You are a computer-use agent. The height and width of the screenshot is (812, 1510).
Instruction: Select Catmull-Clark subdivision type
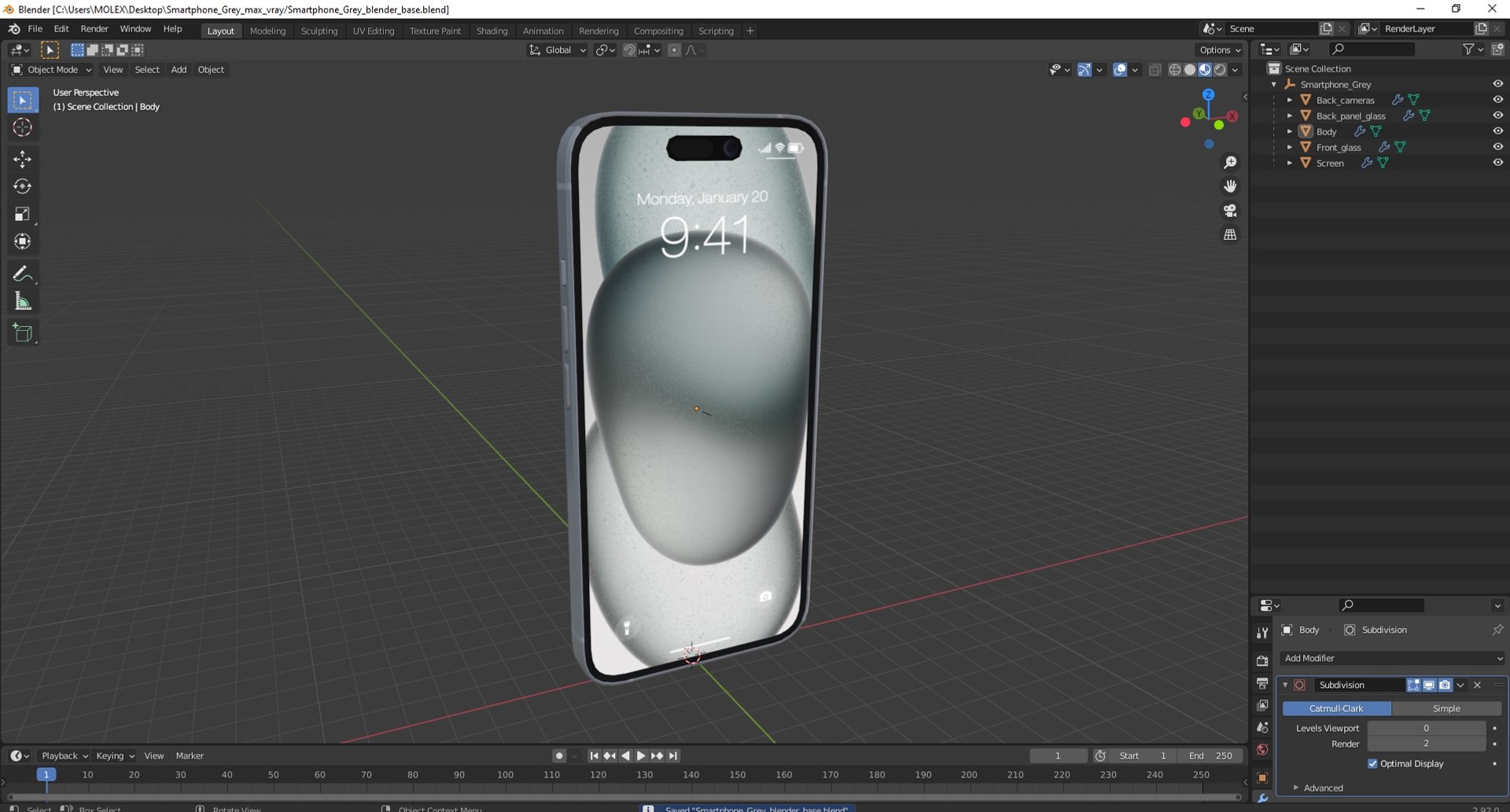click(1336, 709)
